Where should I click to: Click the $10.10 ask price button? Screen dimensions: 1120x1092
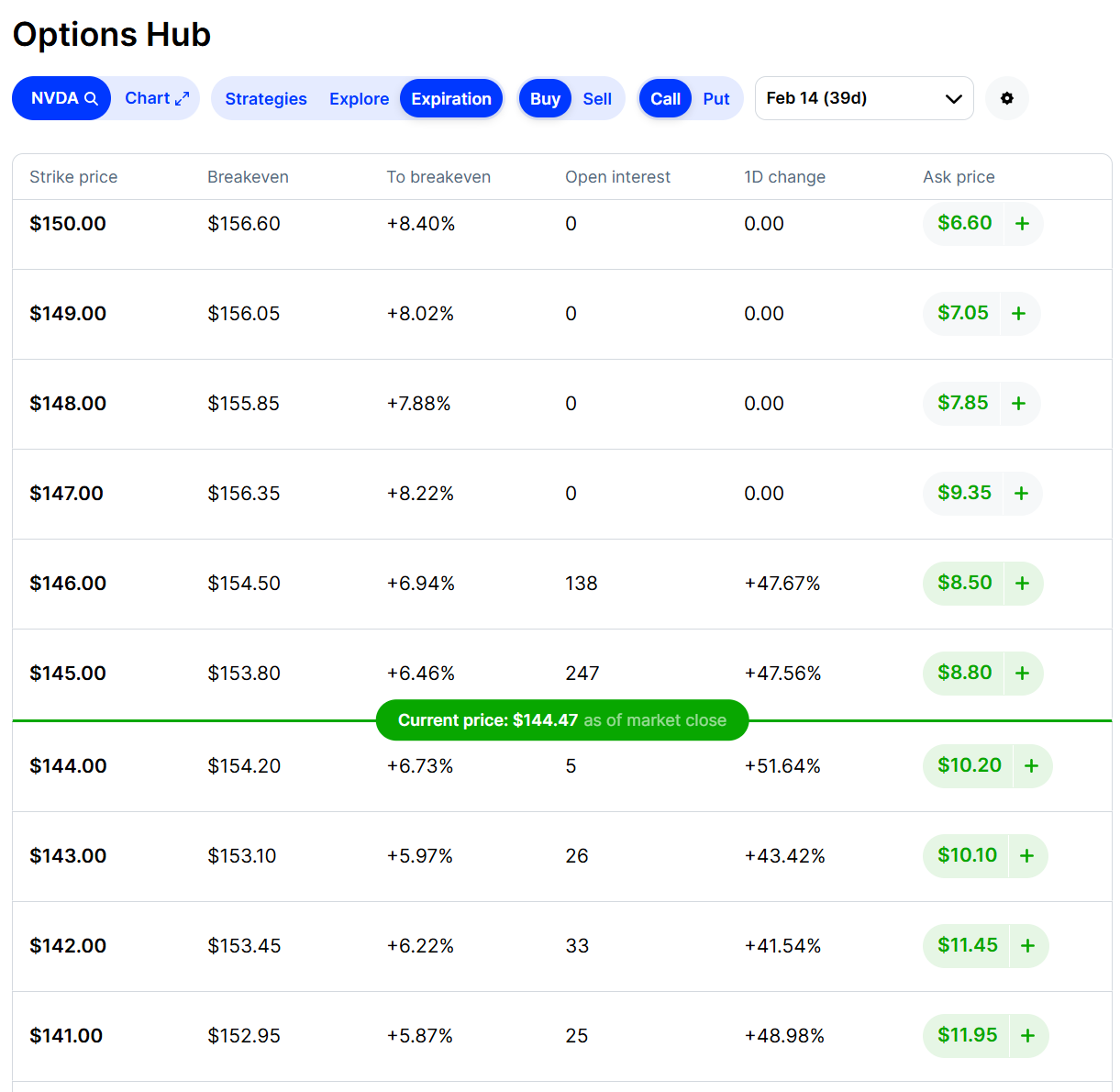click(x=967, y=855)
